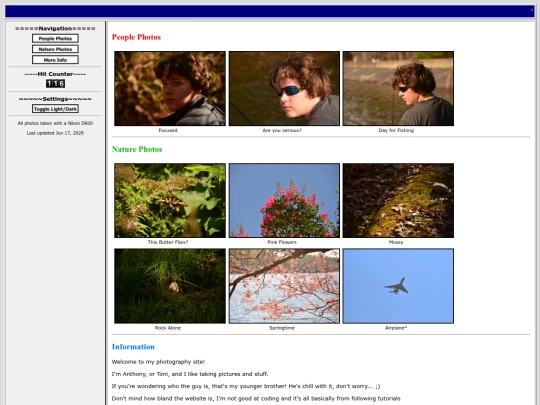View the Springtime blossoms photo
The width and height of the screenshot is (540, 405).
point(284,286)
